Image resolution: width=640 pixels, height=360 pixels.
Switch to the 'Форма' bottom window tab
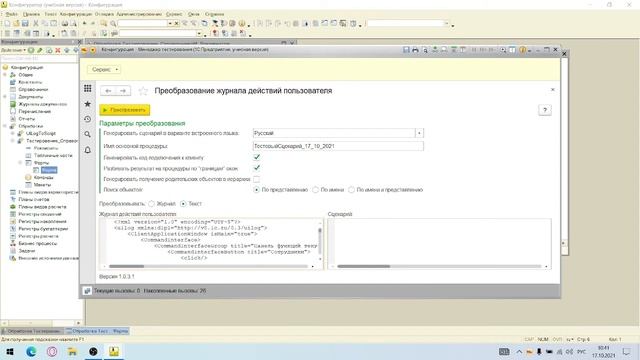pyautogui.click(x=97, y=331)
